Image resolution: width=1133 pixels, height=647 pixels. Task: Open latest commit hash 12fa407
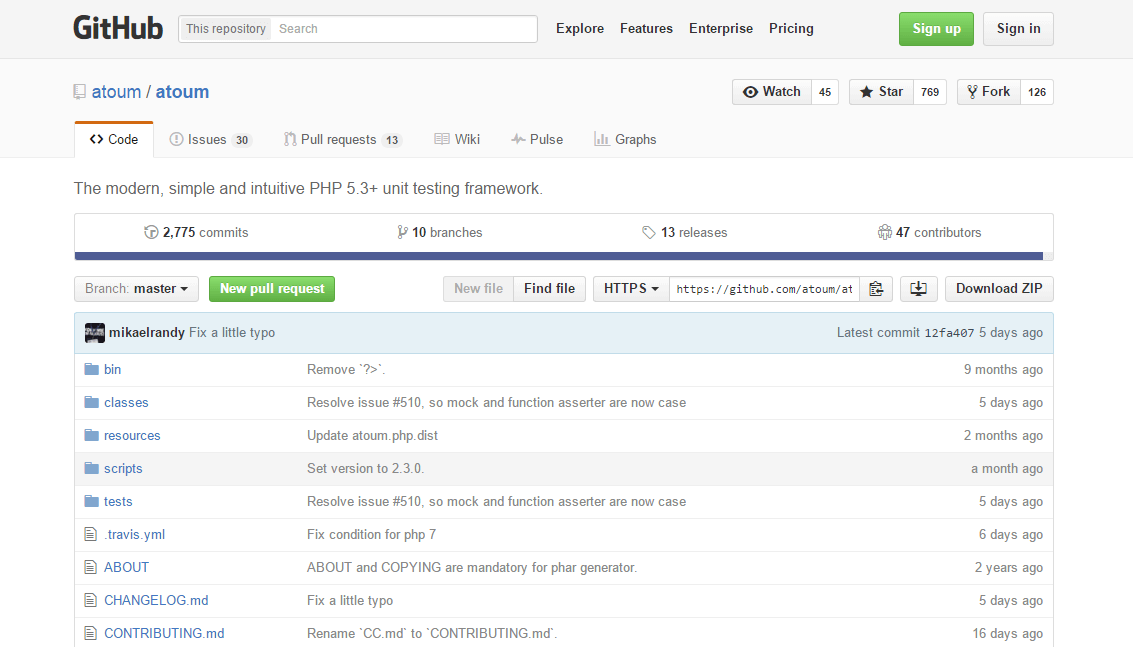pyautogui.click(x=949, y=333)
